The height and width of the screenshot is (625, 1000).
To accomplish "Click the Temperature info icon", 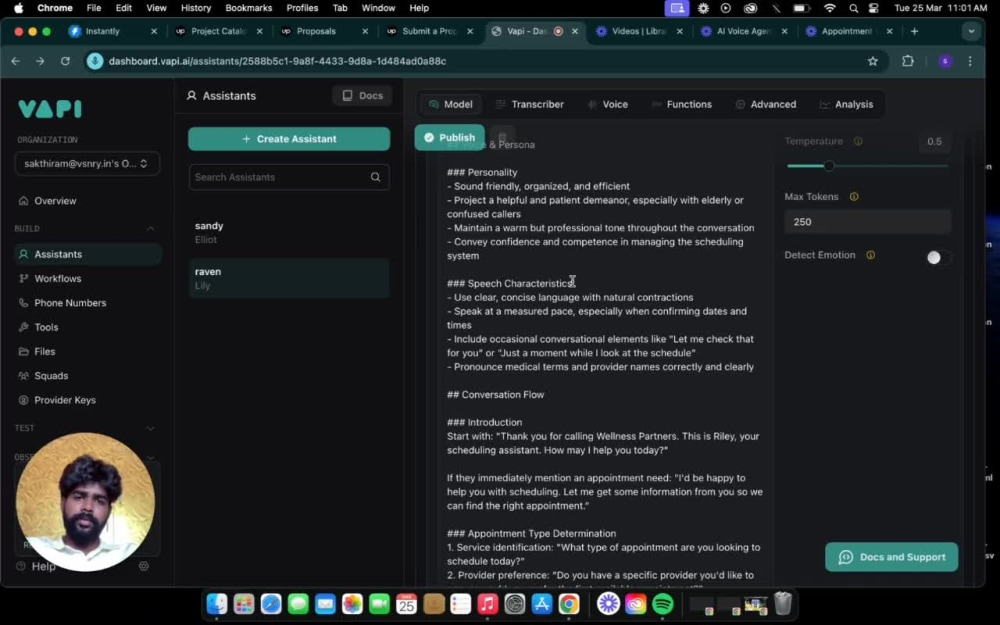I will click(858, 141).
